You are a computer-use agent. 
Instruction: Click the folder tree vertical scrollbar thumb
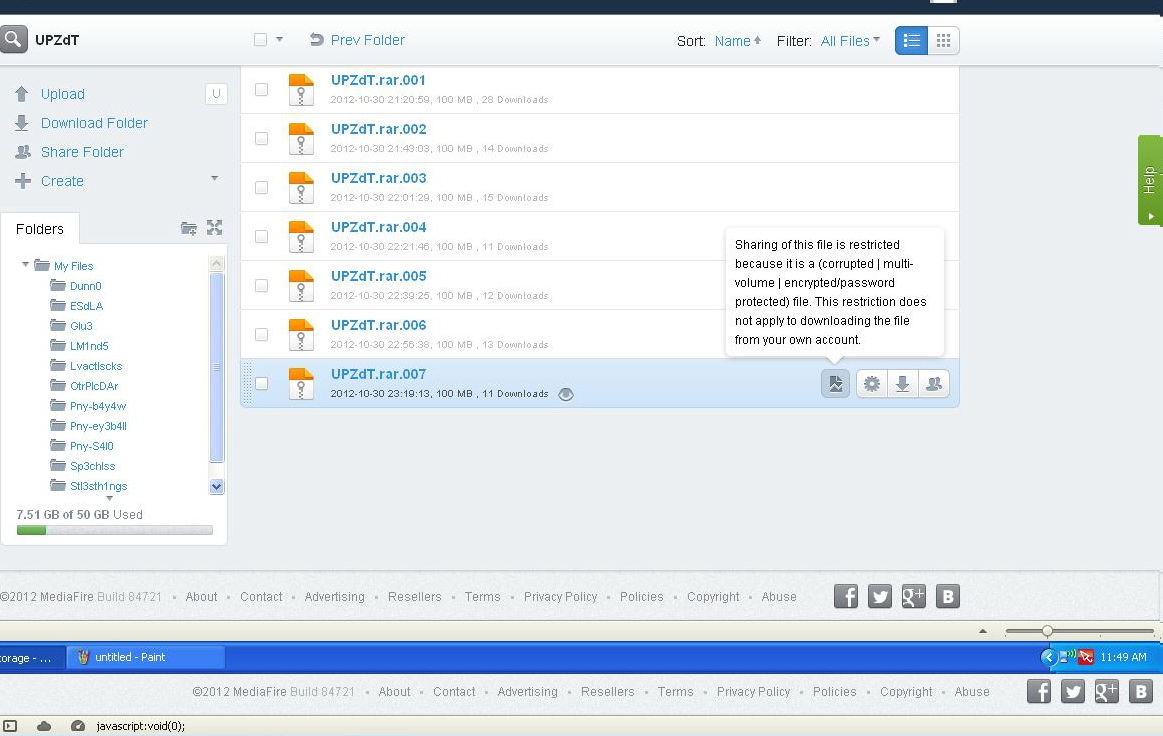217,367
